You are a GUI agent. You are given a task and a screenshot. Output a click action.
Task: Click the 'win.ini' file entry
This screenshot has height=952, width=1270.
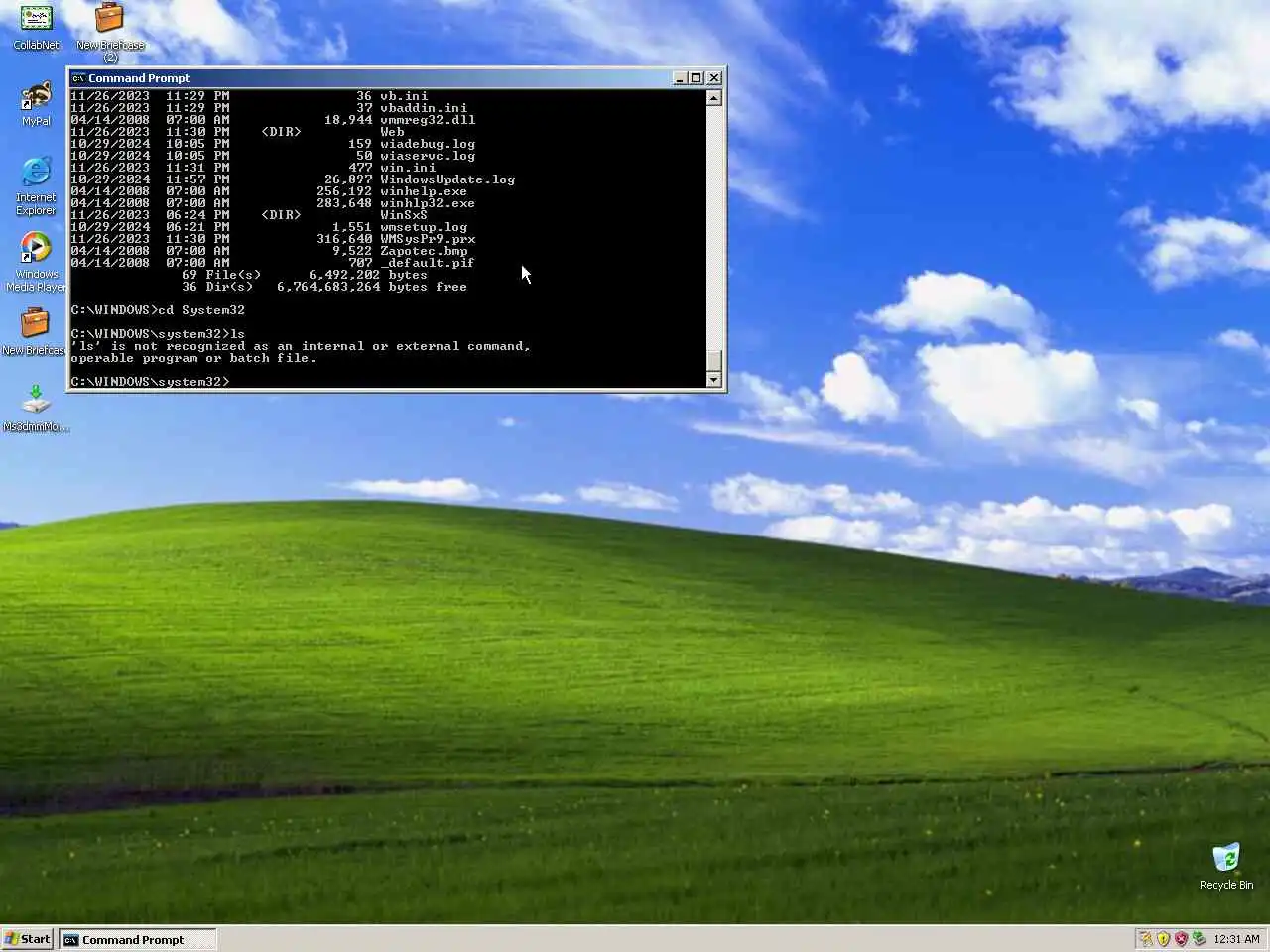pyautogui.click(x=408, y=168)
